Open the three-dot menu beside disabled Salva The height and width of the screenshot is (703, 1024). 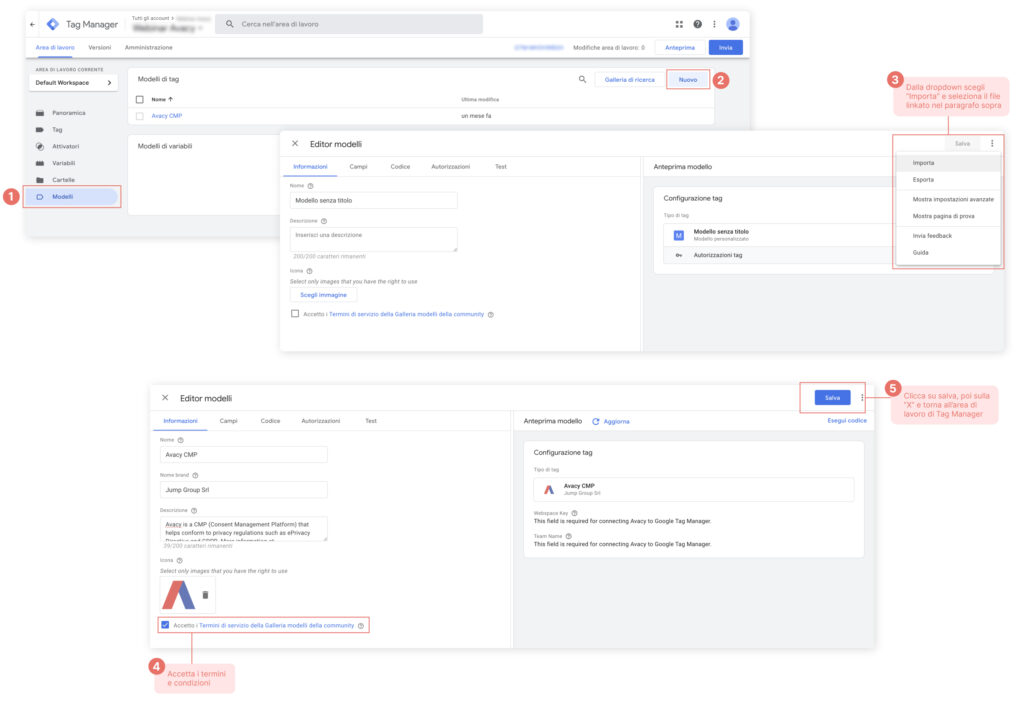pos(992,144)
